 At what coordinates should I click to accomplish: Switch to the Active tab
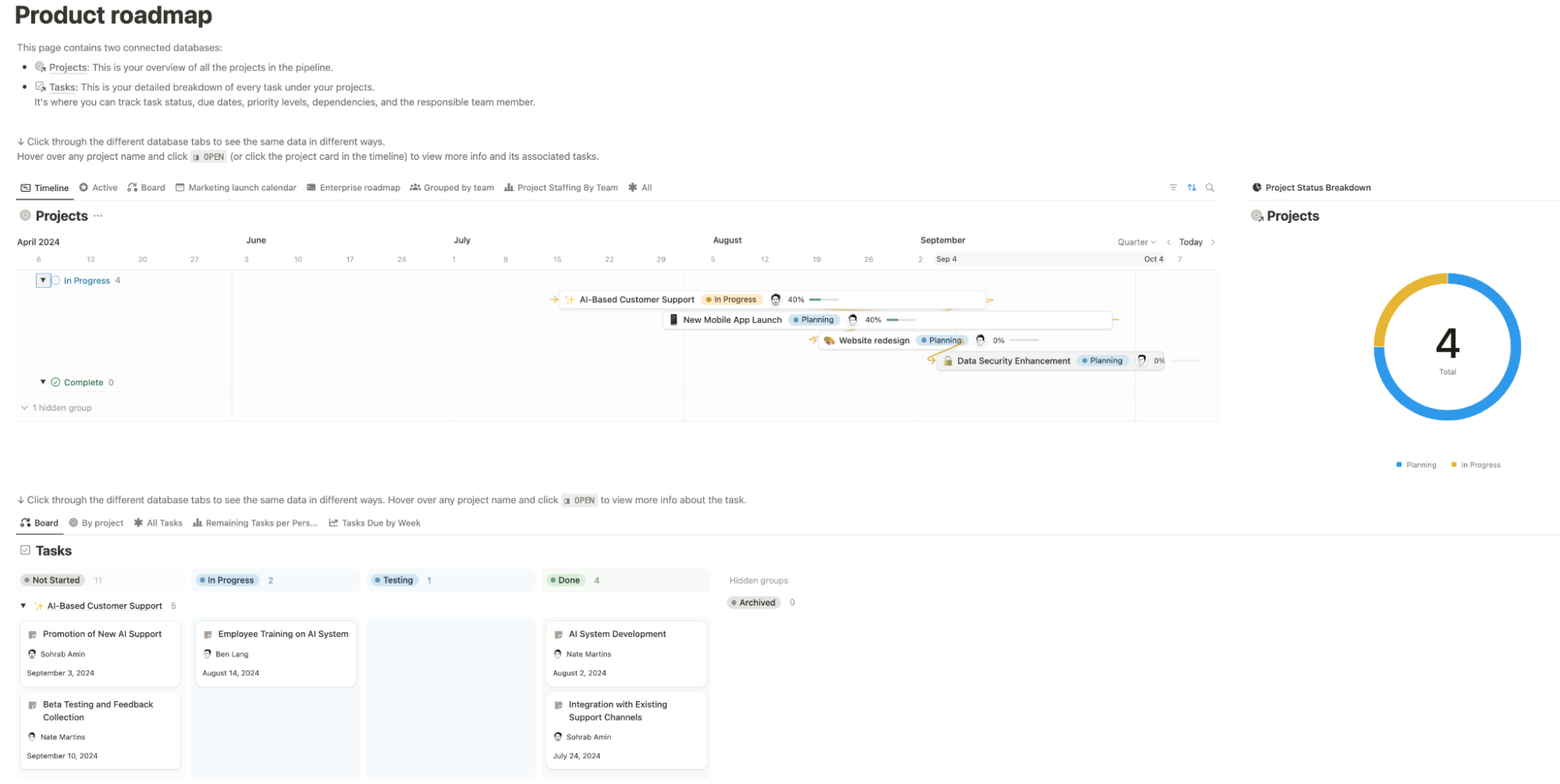[x=98, y=188]
